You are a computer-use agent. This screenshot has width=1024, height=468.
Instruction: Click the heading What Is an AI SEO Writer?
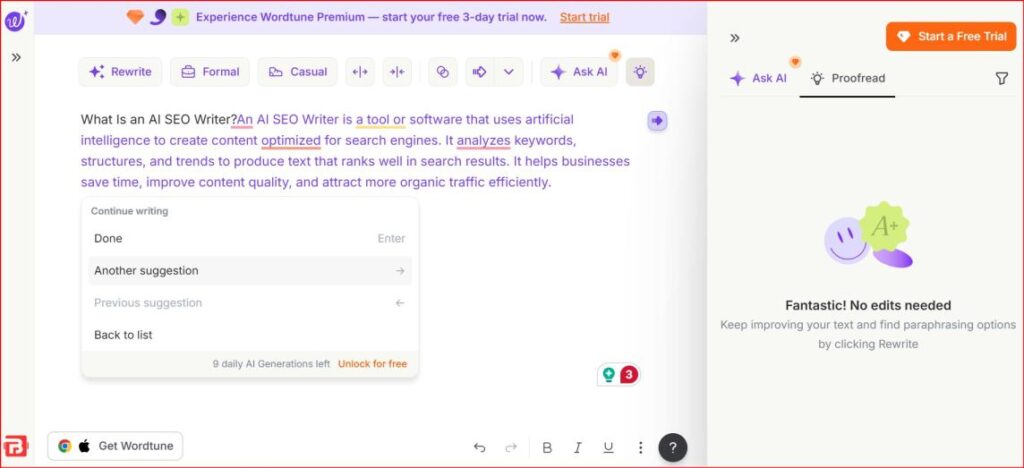point(159,119)
